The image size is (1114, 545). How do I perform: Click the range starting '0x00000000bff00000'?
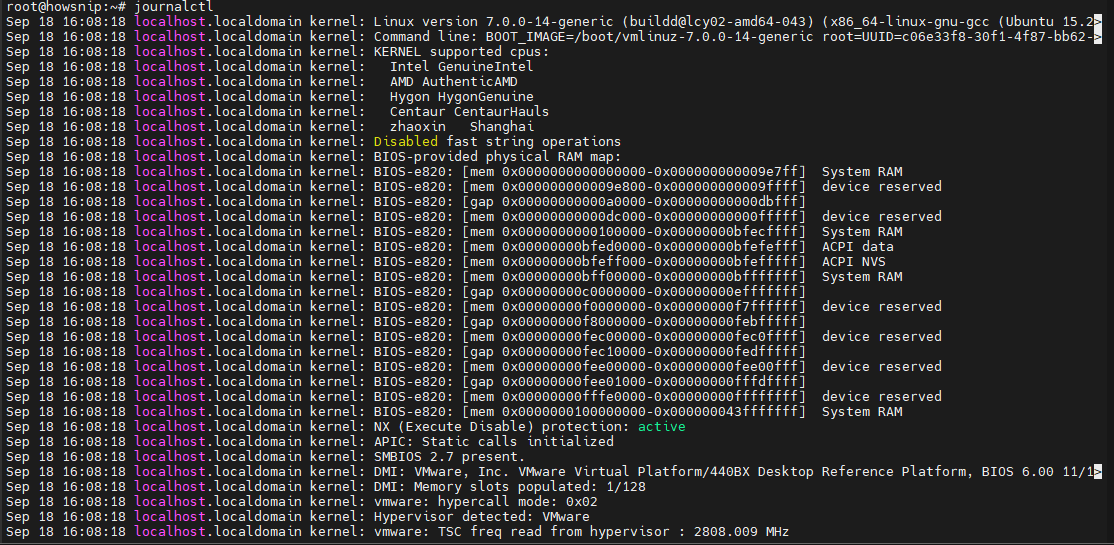coord(634,276)
